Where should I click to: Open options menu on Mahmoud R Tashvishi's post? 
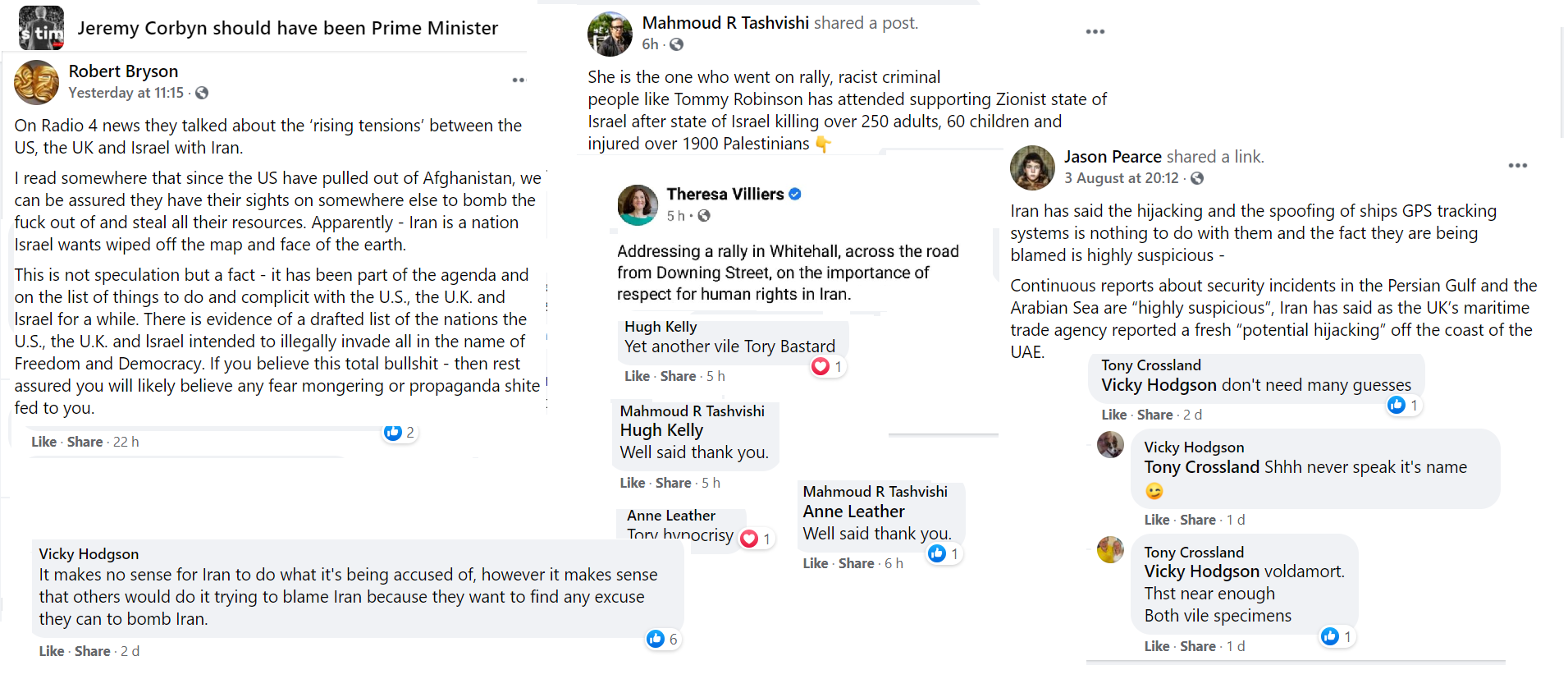[x=1095, y=32]
